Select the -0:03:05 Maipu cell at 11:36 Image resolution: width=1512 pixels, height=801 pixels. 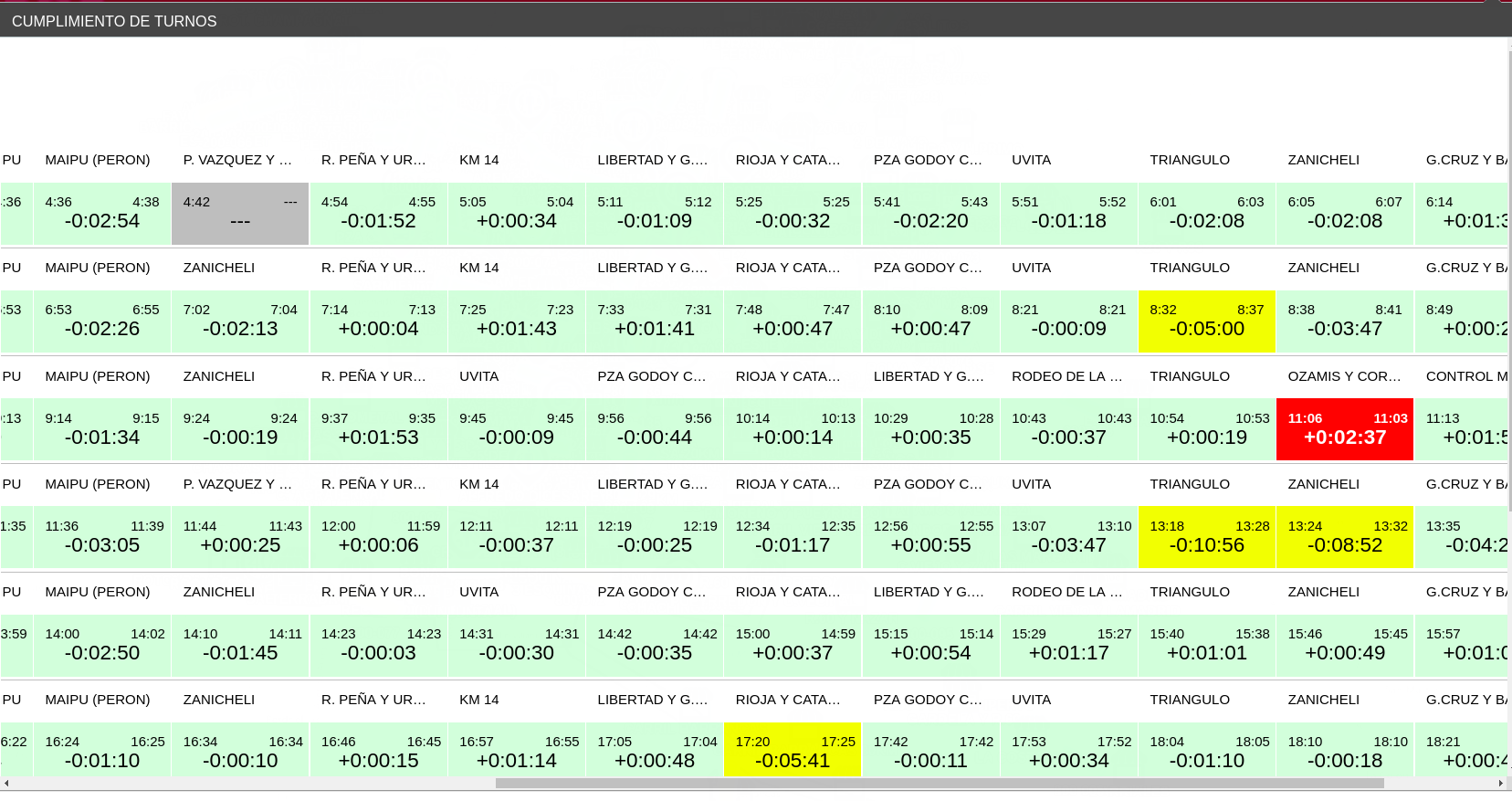[x=102, y=537]
